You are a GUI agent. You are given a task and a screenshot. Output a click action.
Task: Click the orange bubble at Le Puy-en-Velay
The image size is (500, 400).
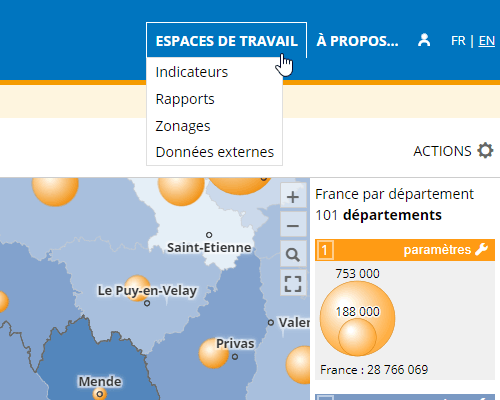tap(137, 288)
